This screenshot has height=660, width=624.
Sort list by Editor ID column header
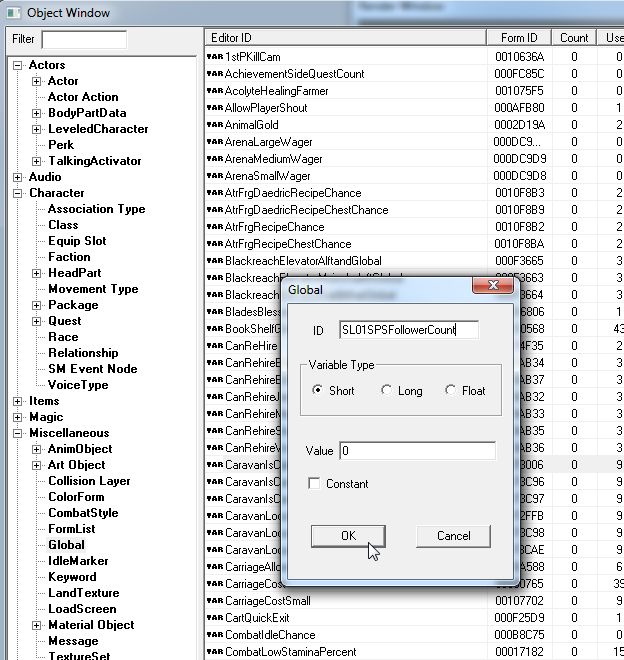[345, 38]
